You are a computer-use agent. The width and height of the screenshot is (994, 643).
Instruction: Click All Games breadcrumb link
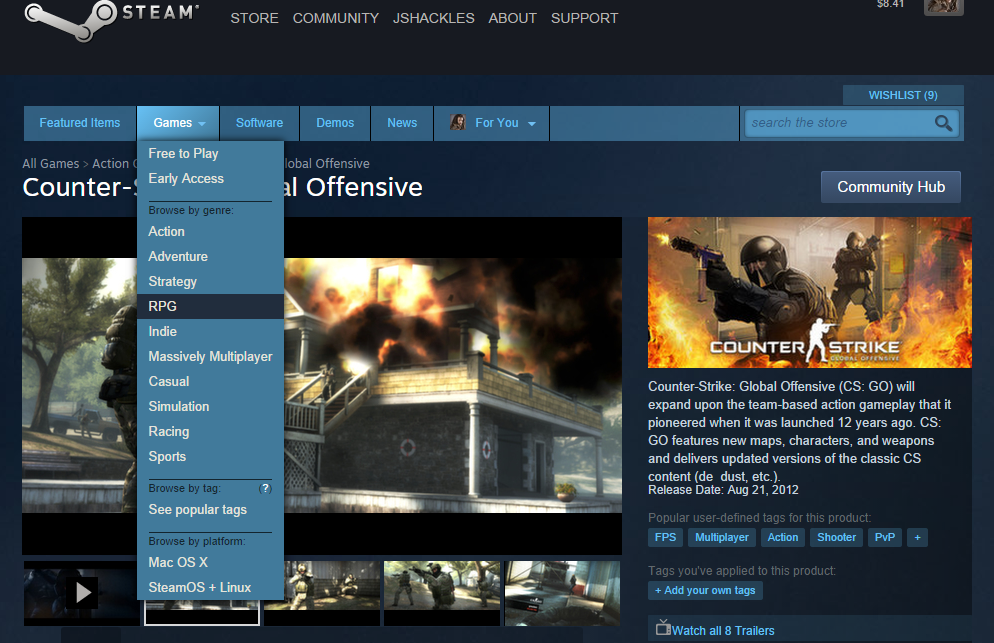[51, 164]
